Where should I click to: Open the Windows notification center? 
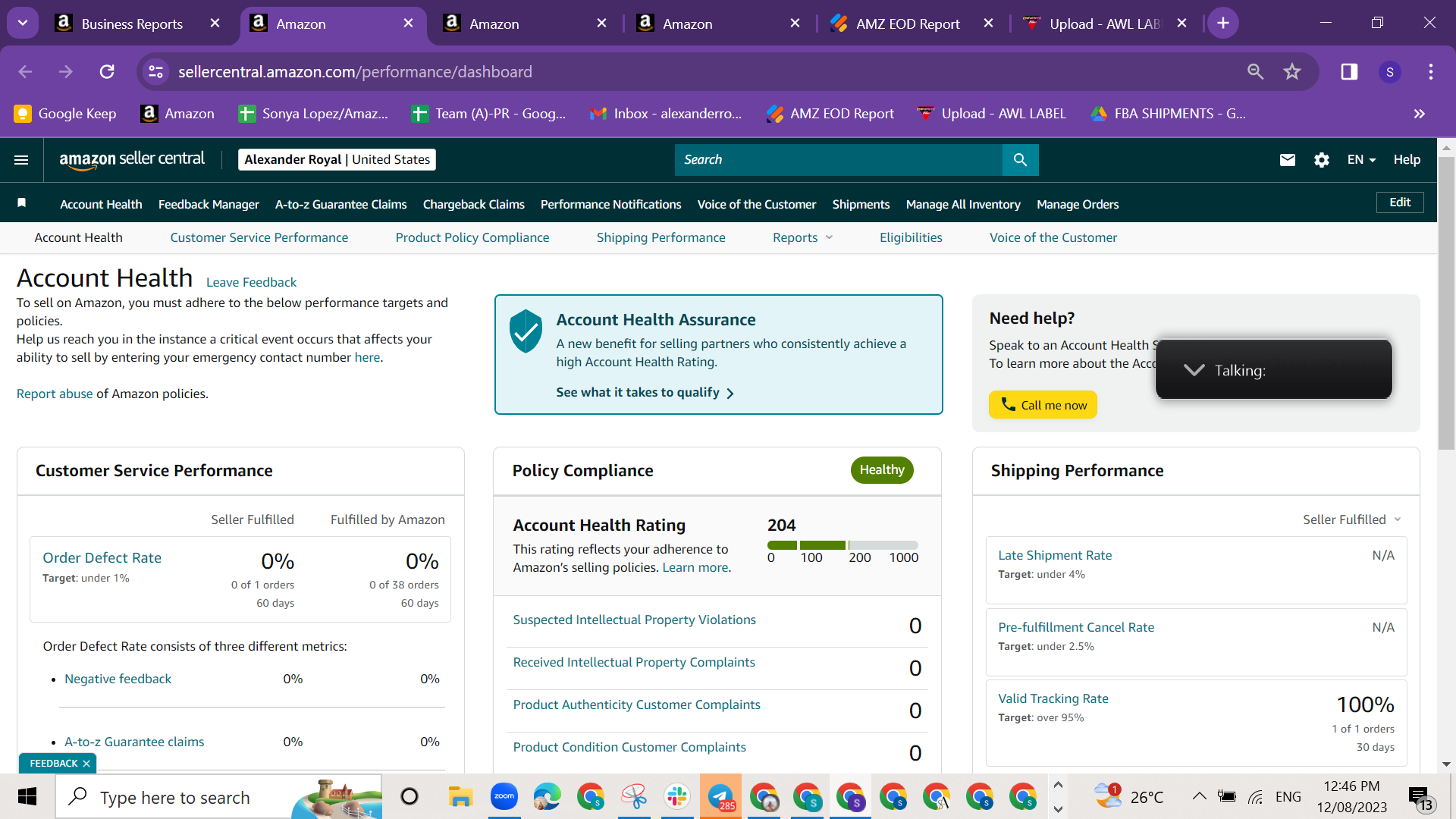click(1421, 798)
